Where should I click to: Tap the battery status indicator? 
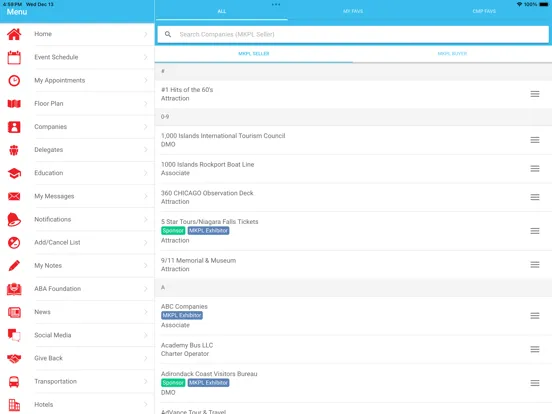[x=544, y=4]
